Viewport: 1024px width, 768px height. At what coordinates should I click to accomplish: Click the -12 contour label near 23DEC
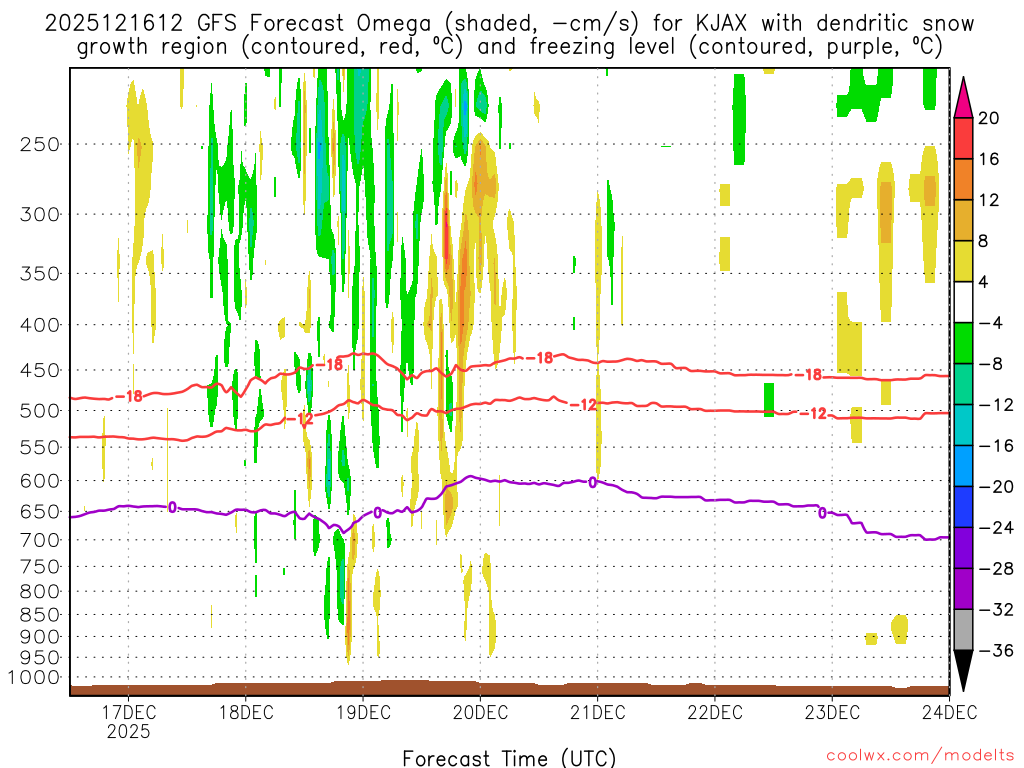tap(814, 413)
